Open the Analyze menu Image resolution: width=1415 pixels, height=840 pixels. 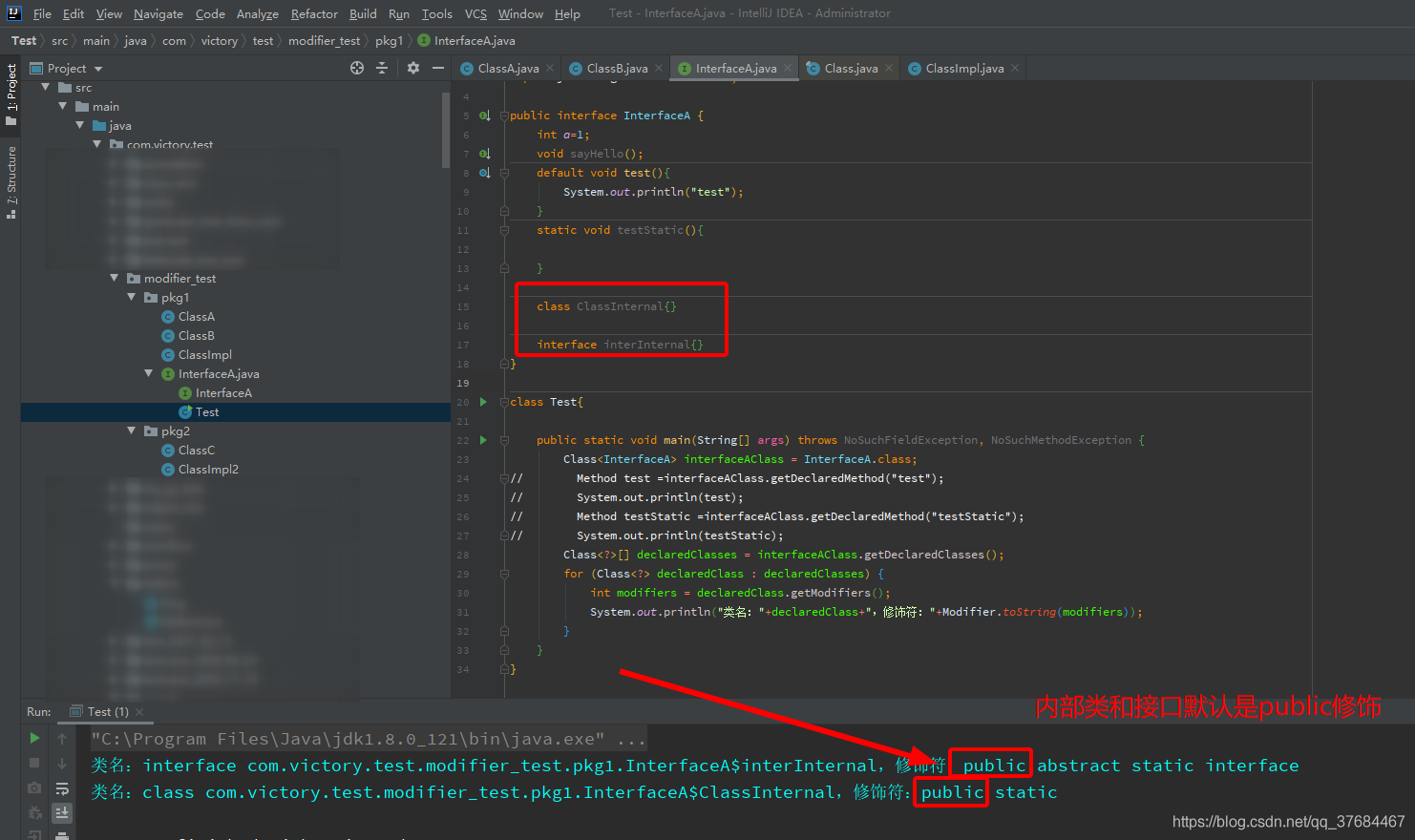click(258, 13)
